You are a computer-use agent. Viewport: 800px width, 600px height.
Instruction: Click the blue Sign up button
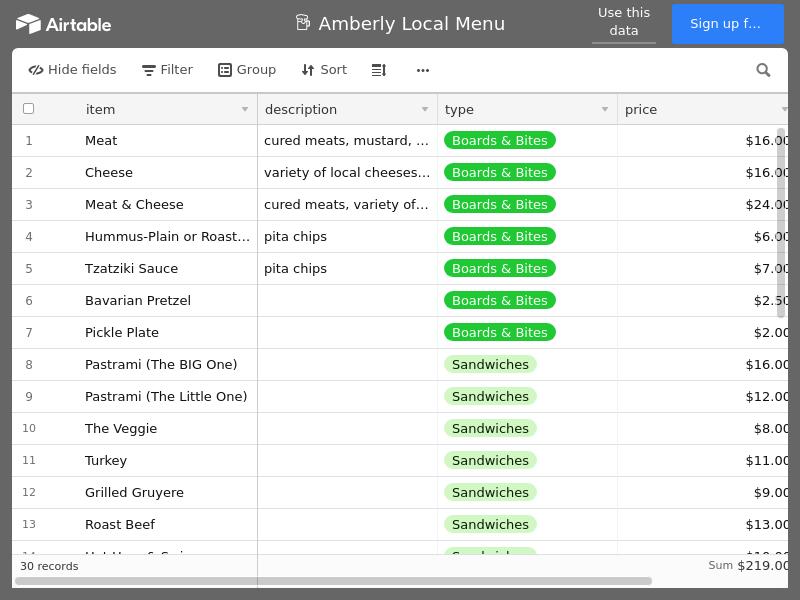pyautogui.click(x=727, y=24)
